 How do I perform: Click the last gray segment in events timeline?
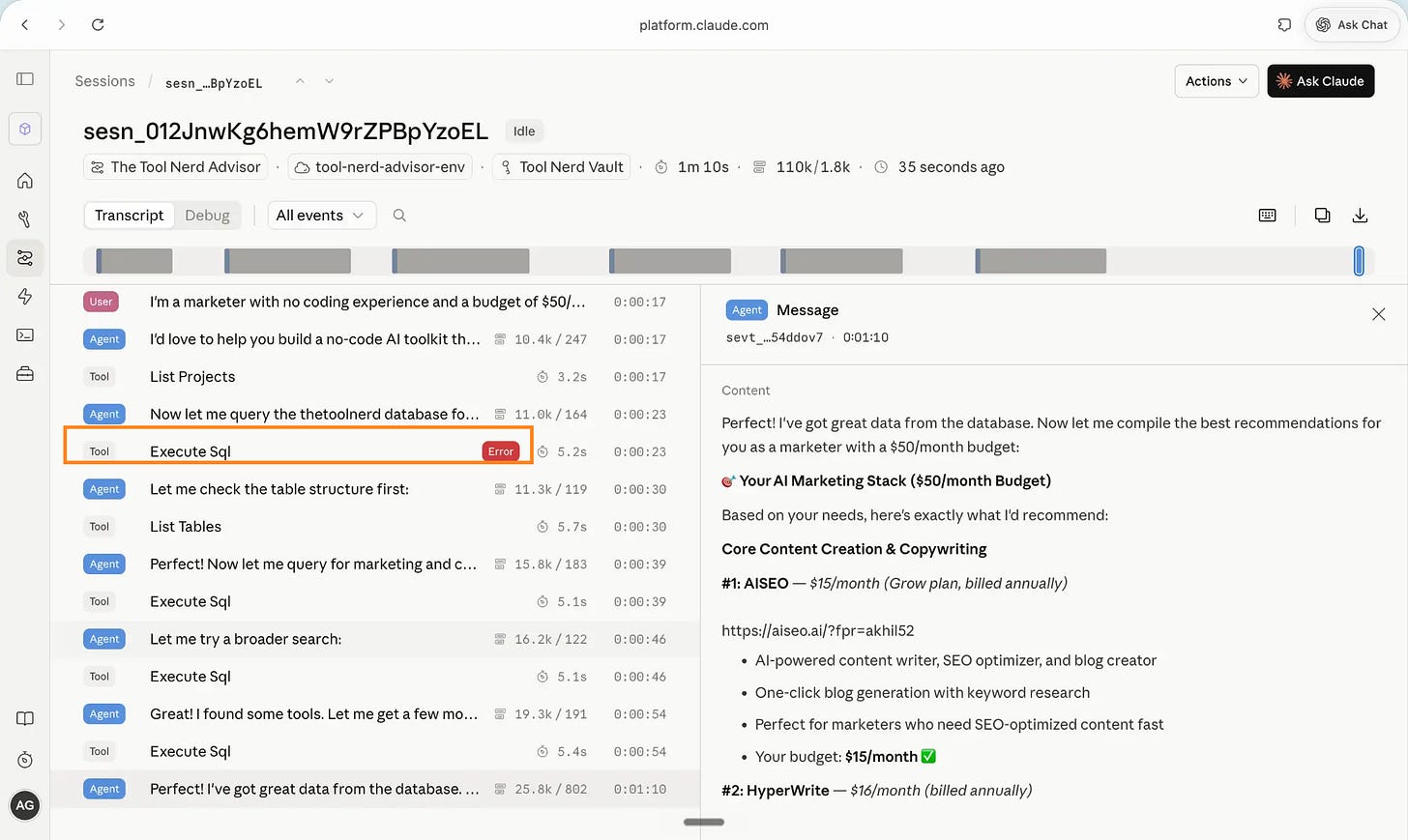click(1041, 261)
